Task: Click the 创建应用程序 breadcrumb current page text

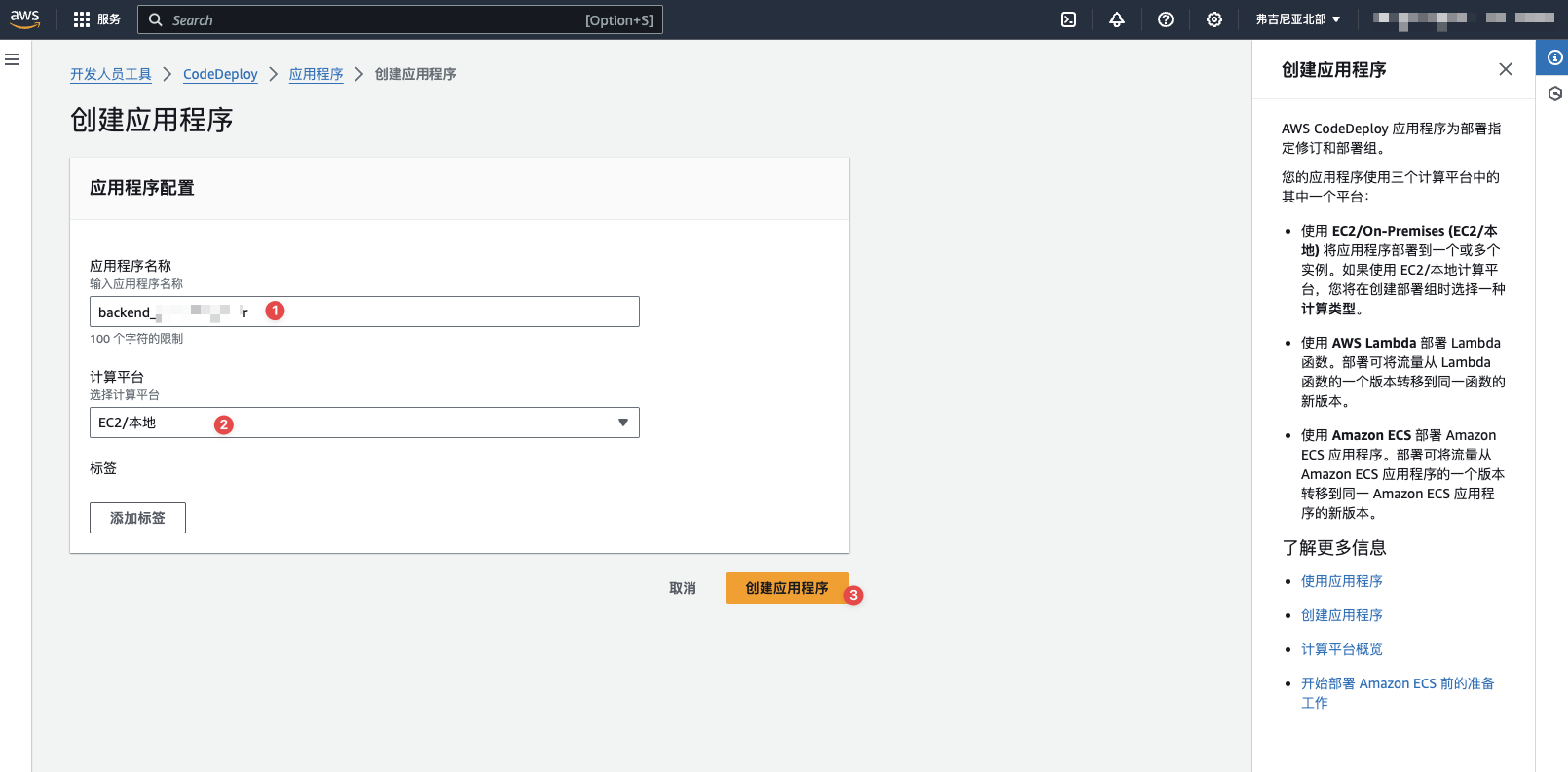Action: [x=416, y=74]
